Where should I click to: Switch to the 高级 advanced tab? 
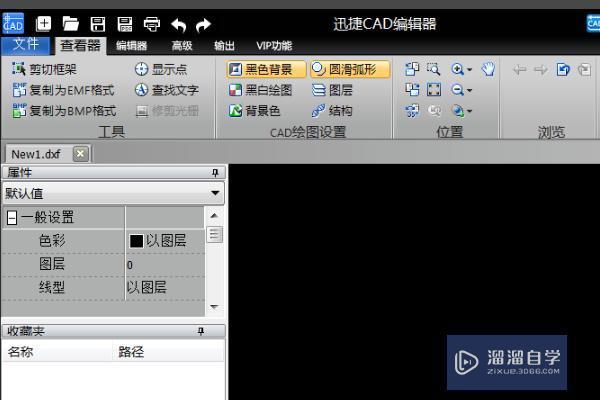[x=182, y=46]
